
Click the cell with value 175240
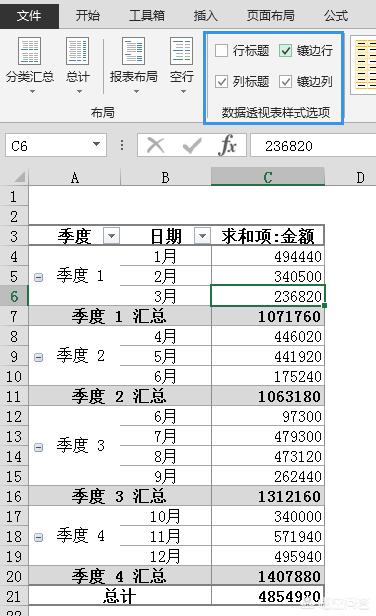268,376
